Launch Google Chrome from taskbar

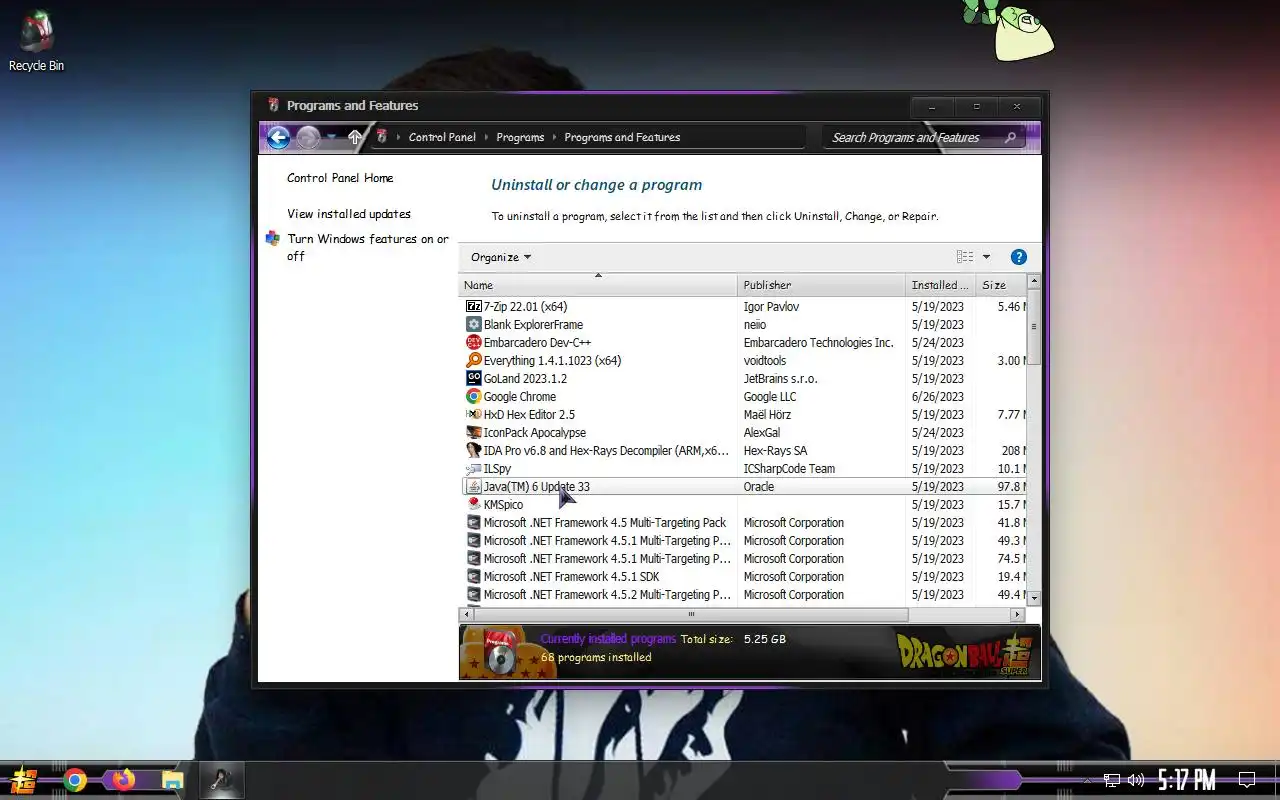(75, 780)
